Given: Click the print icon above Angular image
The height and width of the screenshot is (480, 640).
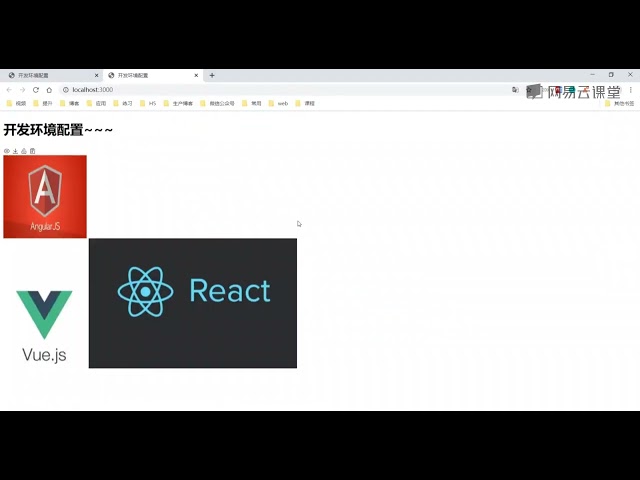Looking at the screenshot, I should pyautogui.click(x=24, y=151).
